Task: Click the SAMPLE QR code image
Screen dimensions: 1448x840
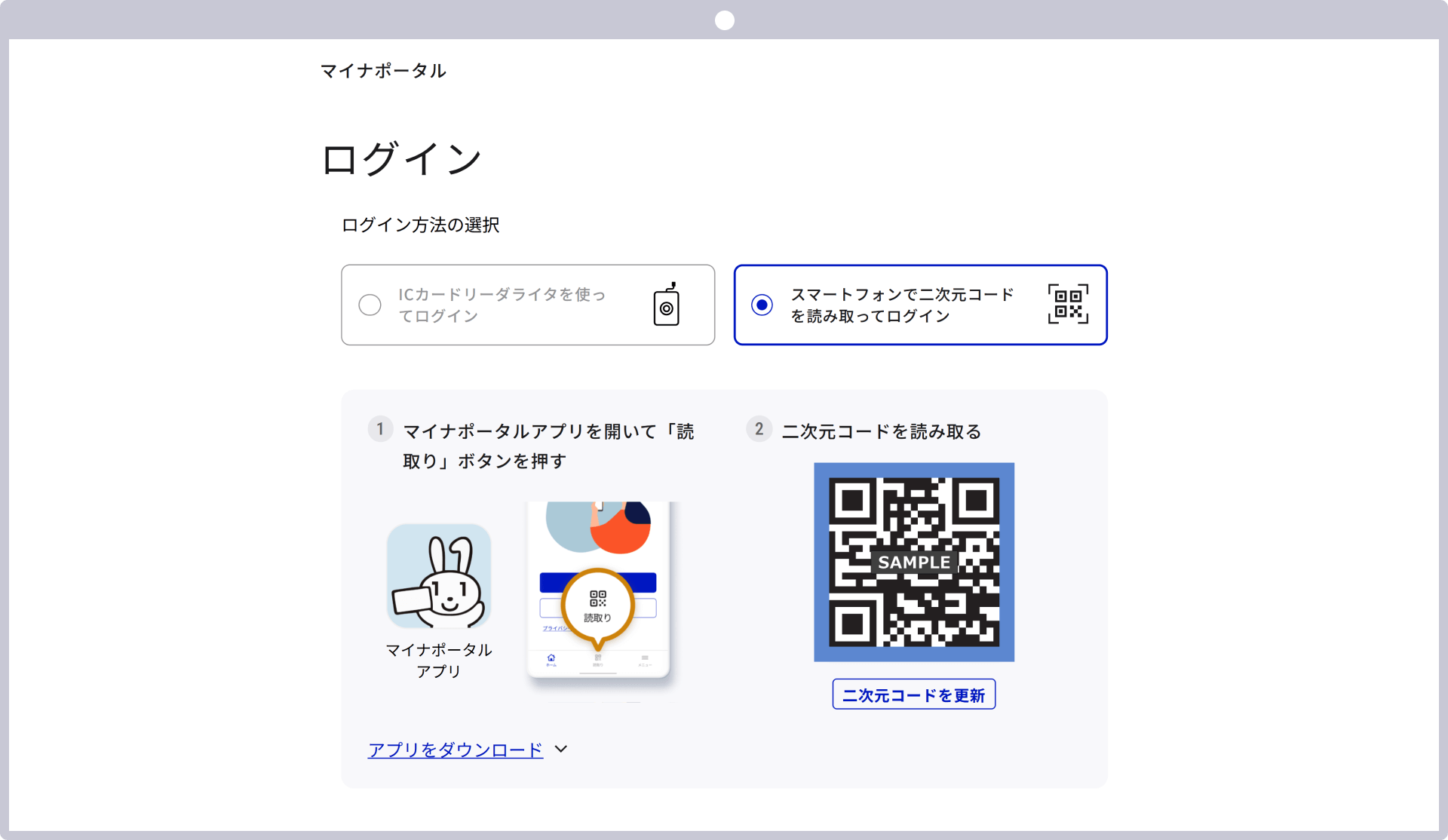Action: point(914,563)
